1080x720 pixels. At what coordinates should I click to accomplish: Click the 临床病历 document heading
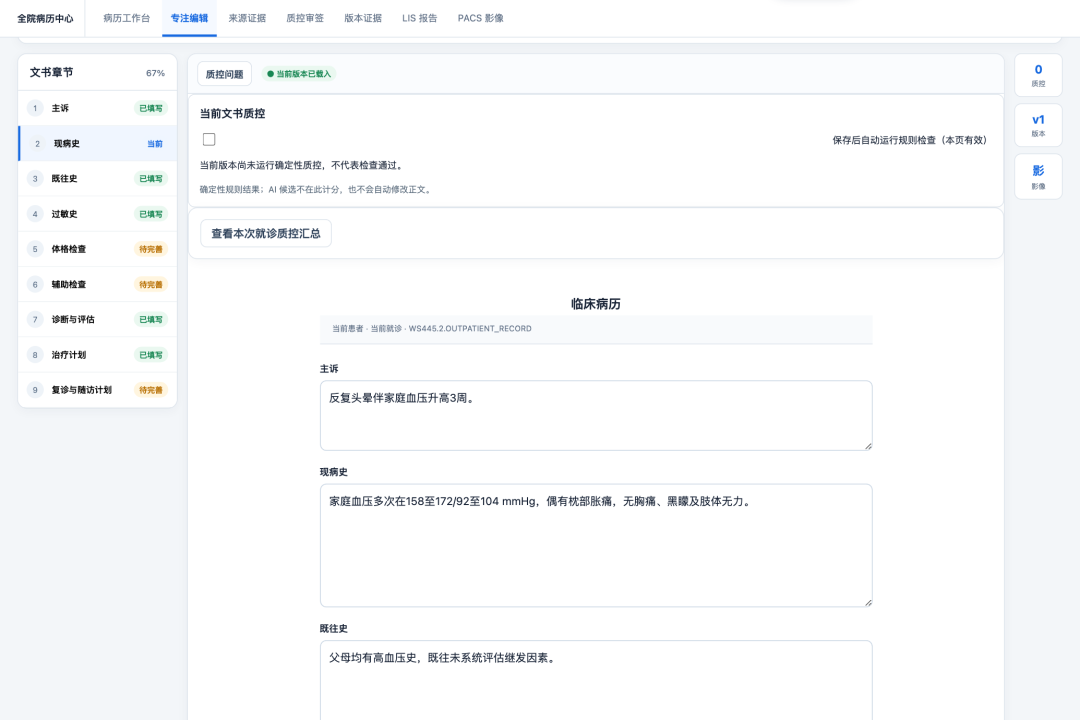(x=596, y=304)
